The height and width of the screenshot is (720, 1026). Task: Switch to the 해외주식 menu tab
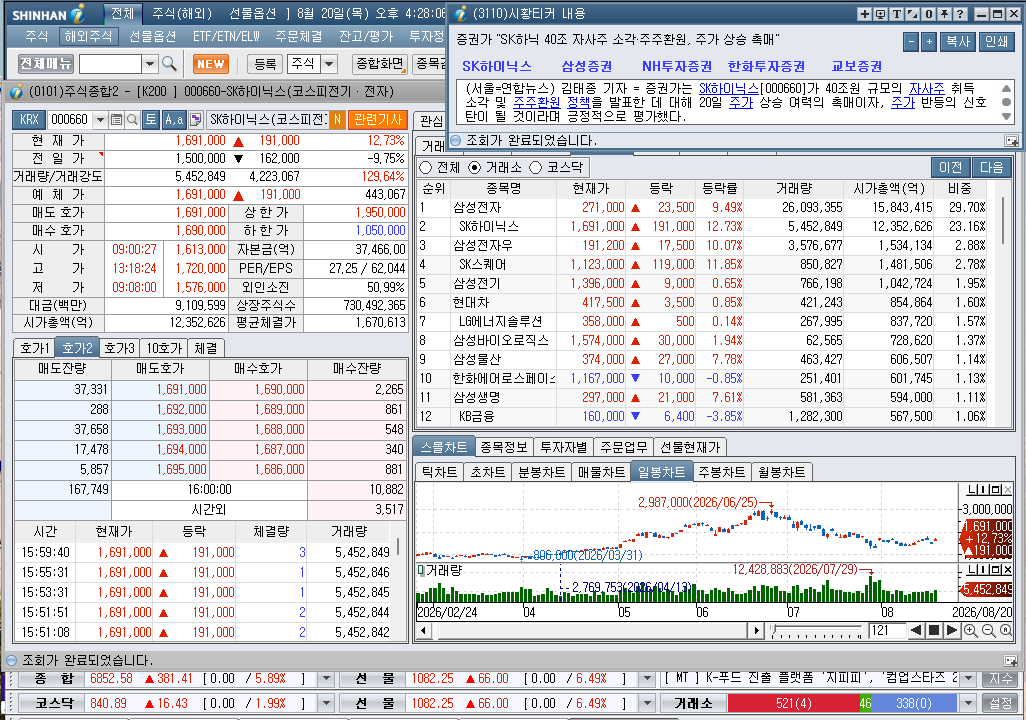click(x=88, y=37)
